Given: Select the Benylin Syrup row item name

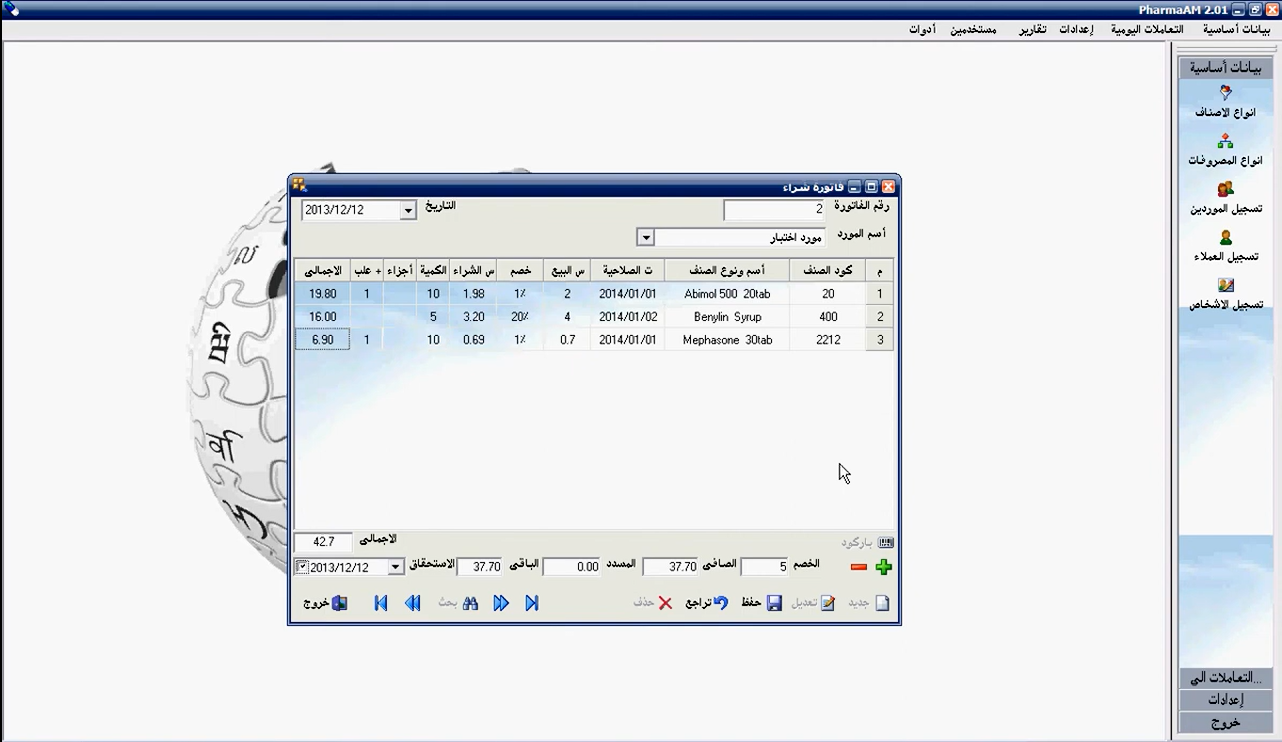Looking at the screenshot, I should 727,317.
